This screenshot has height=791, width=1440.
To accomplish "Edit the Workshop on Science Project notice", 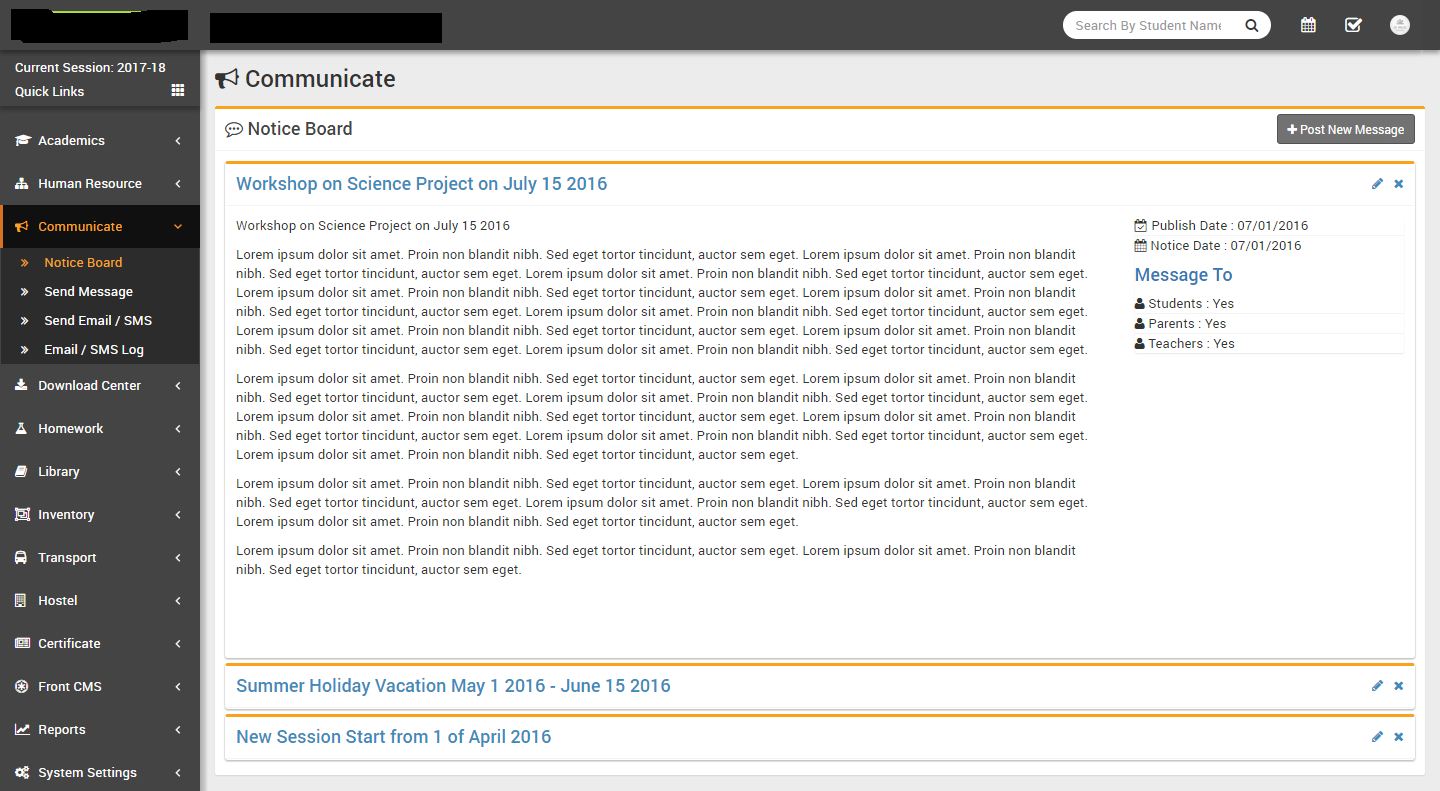I will [1377, 183].
